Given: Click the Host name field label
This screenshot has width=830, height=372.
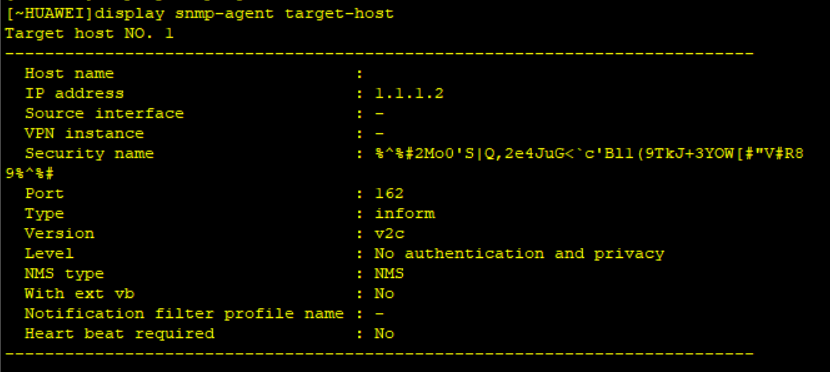Looking at the screenshot, I should tap(69, 74).
